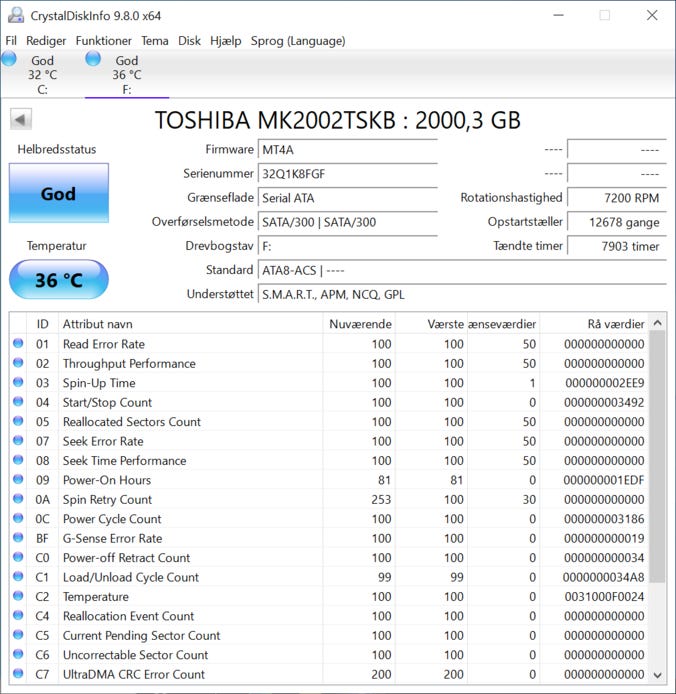Screen dimensions: 676x694
Task: Click the status orb for Read Error Rate
Action: [18, 344]
